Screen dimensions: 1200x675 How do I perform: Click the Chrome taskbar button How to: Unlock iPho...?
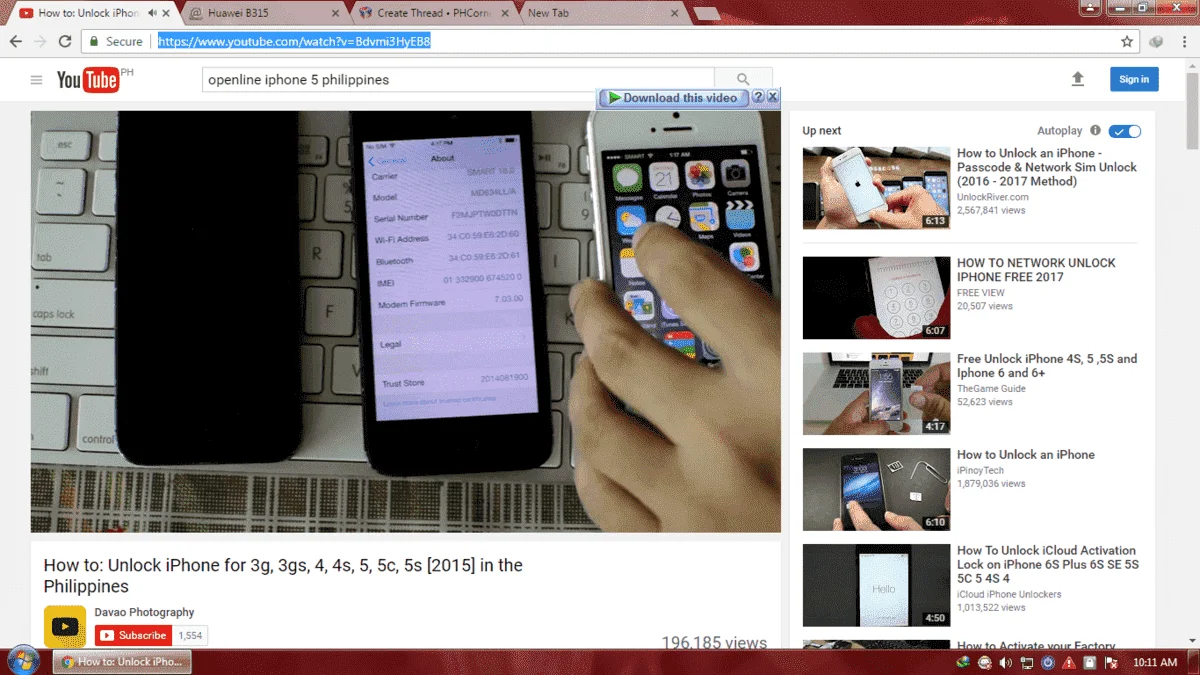(x=122, y=662)
